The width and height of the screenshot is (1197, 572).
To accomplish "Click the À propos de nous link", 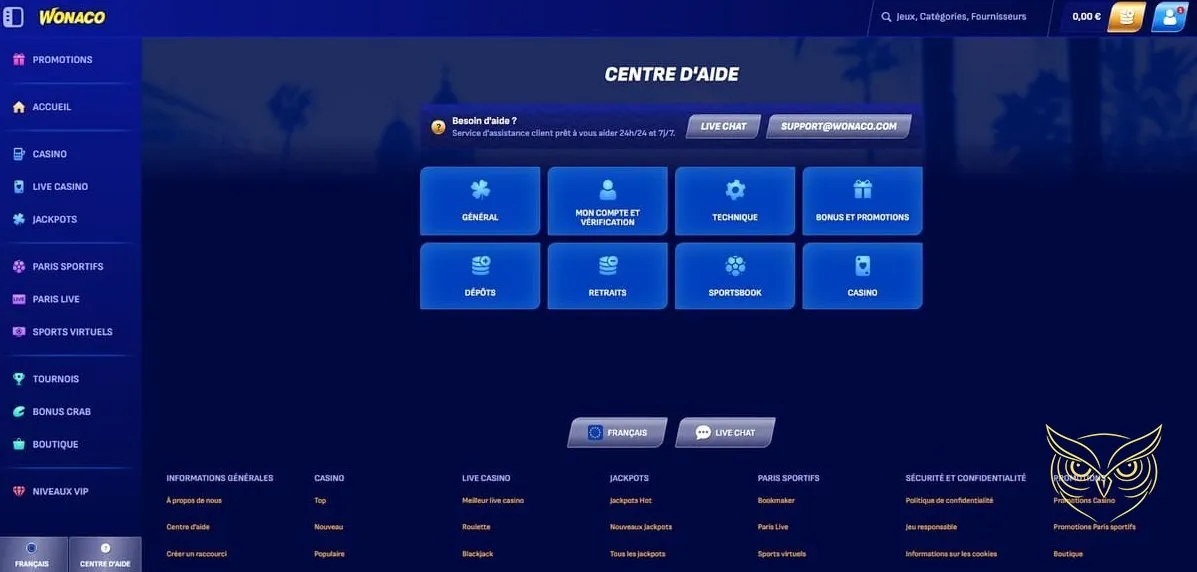I will click(194, 501).
